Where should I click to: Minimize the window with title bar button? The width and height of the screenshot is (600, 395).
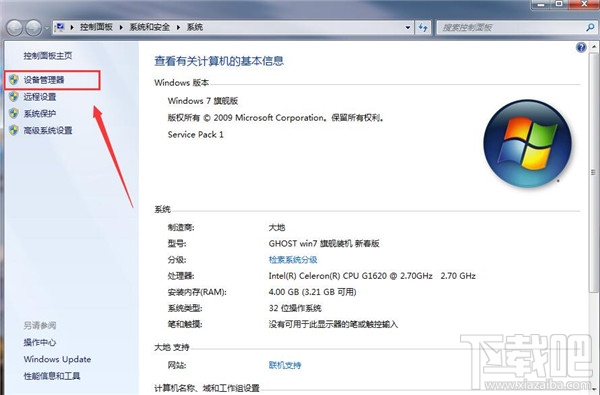pyautogui.click(x=541, y=4)
